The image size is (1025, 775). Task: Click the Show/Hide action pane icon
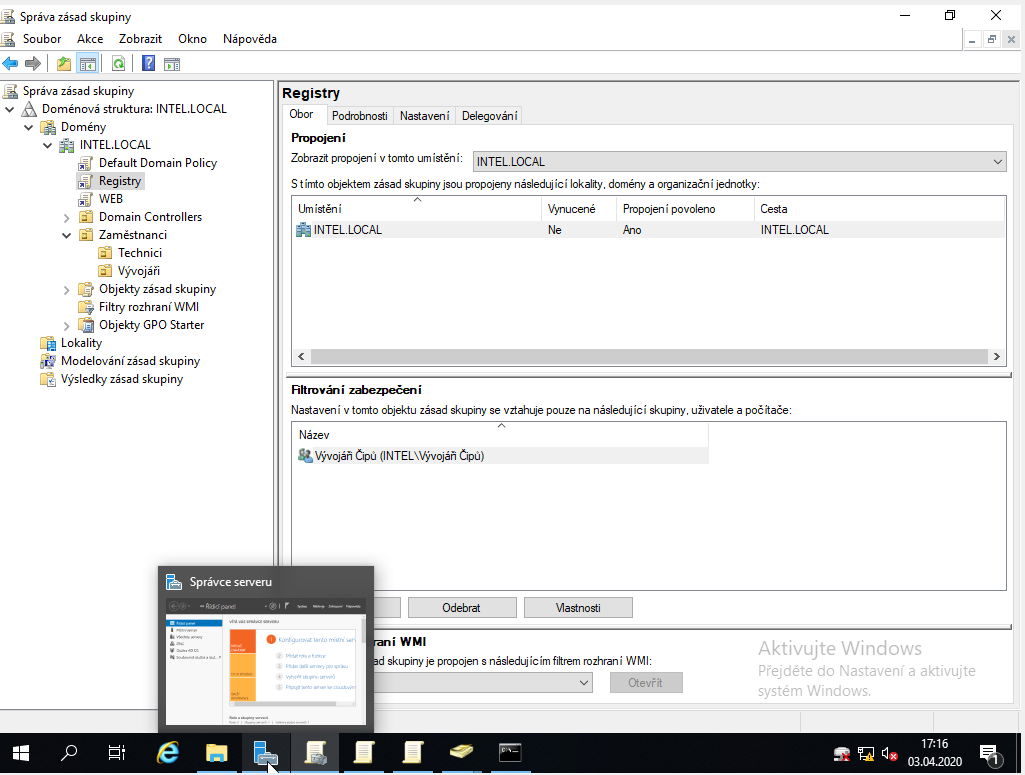[172, 64]
